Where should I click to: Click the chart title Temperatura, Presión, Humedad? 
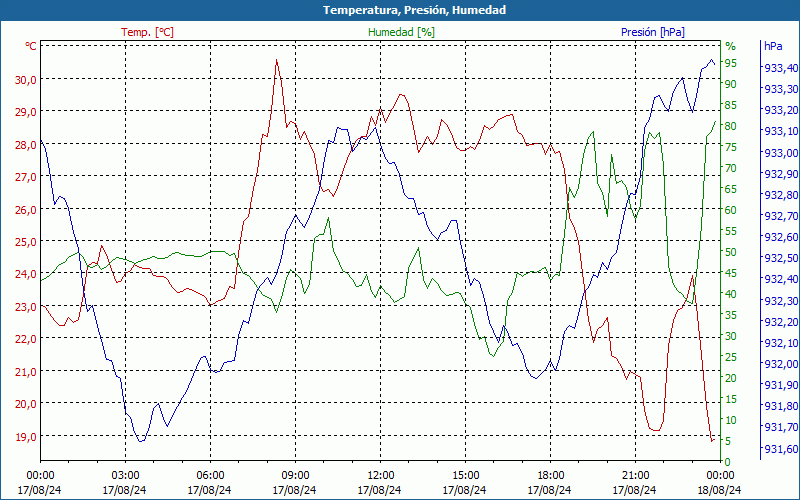point(414,10)
